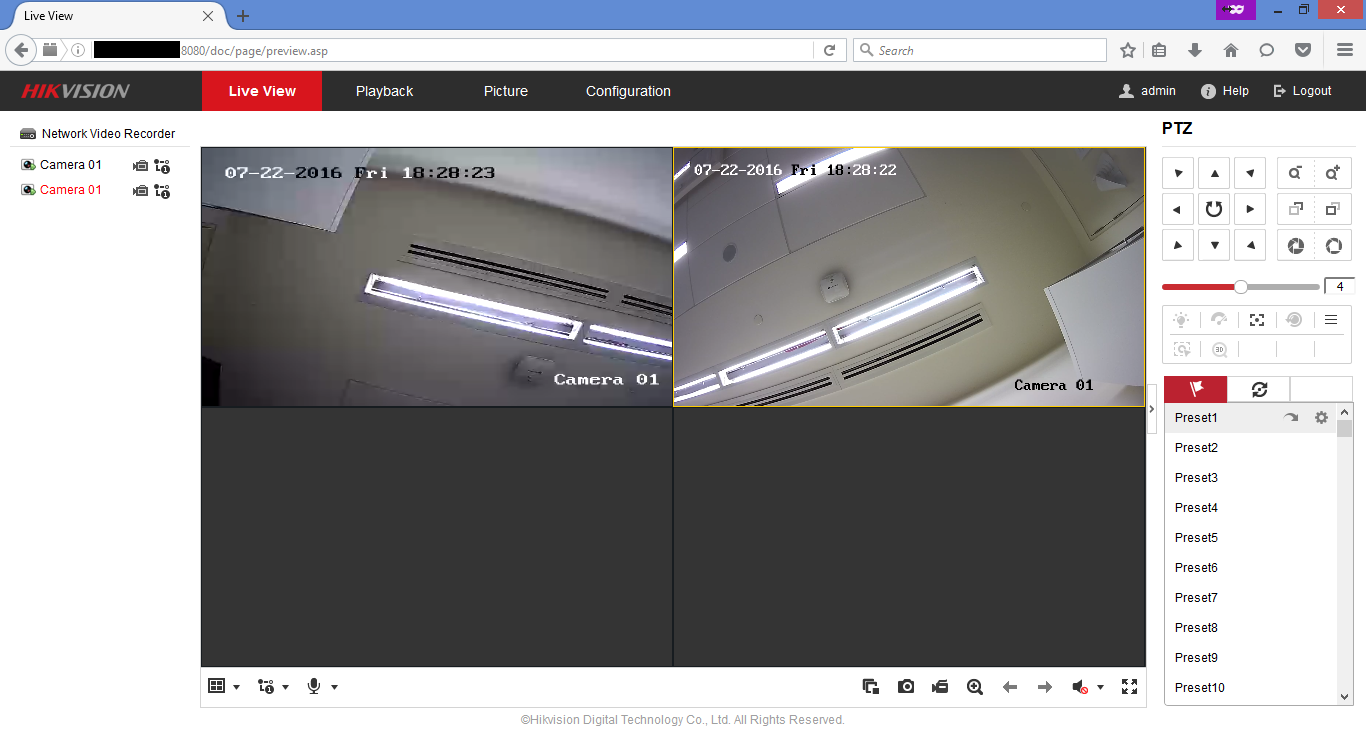Toggle recording for first Camera 01

click(x=141, y=166)
